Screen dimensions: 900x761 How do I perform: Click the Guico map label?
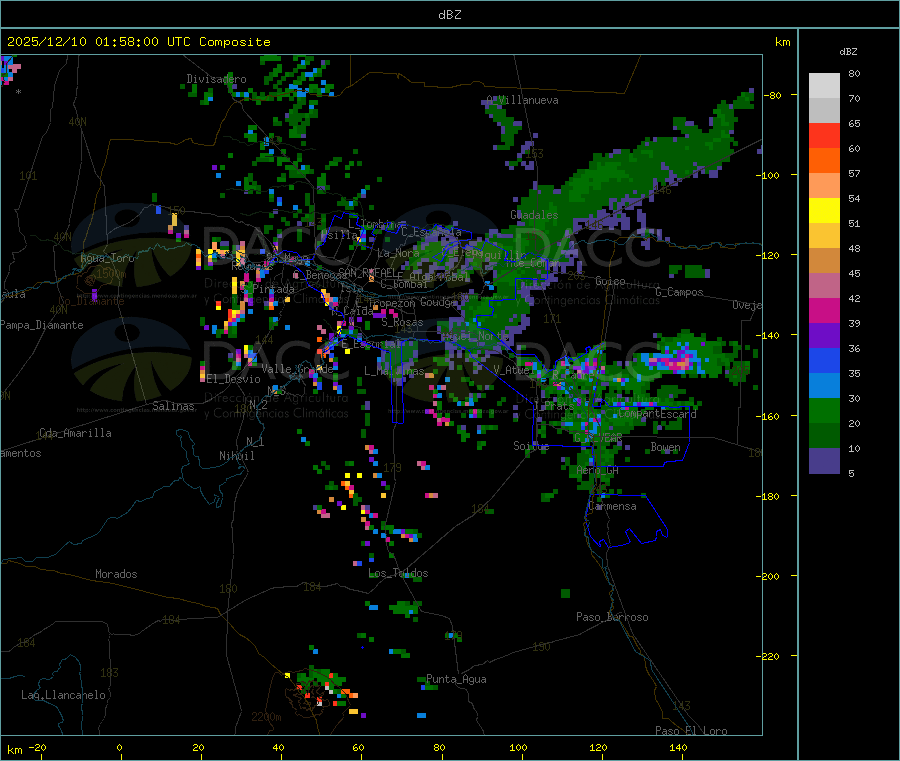610,282
